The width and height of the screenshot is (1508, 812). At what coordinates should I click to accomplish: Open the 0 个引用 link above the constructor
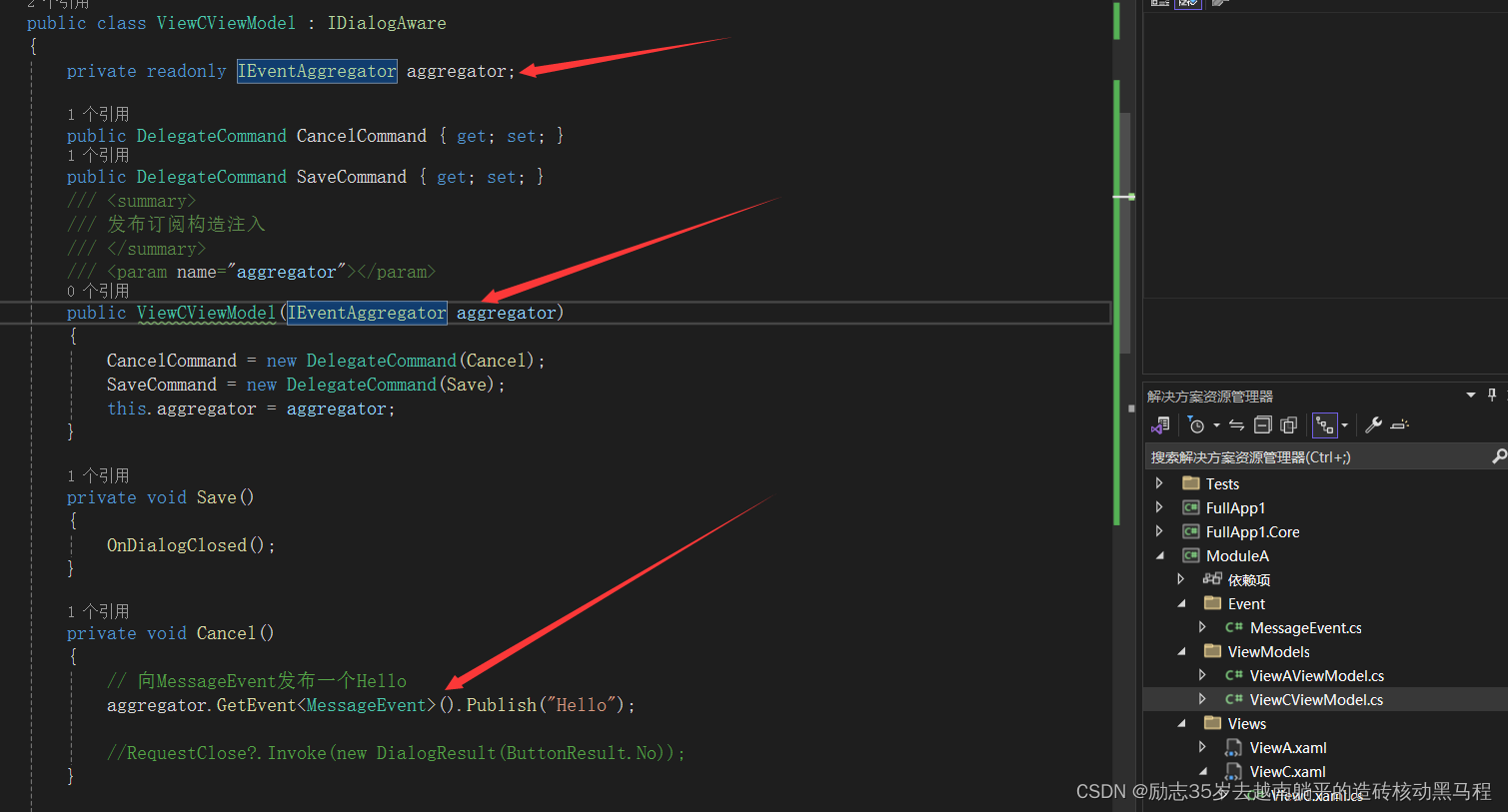point(98,291)
